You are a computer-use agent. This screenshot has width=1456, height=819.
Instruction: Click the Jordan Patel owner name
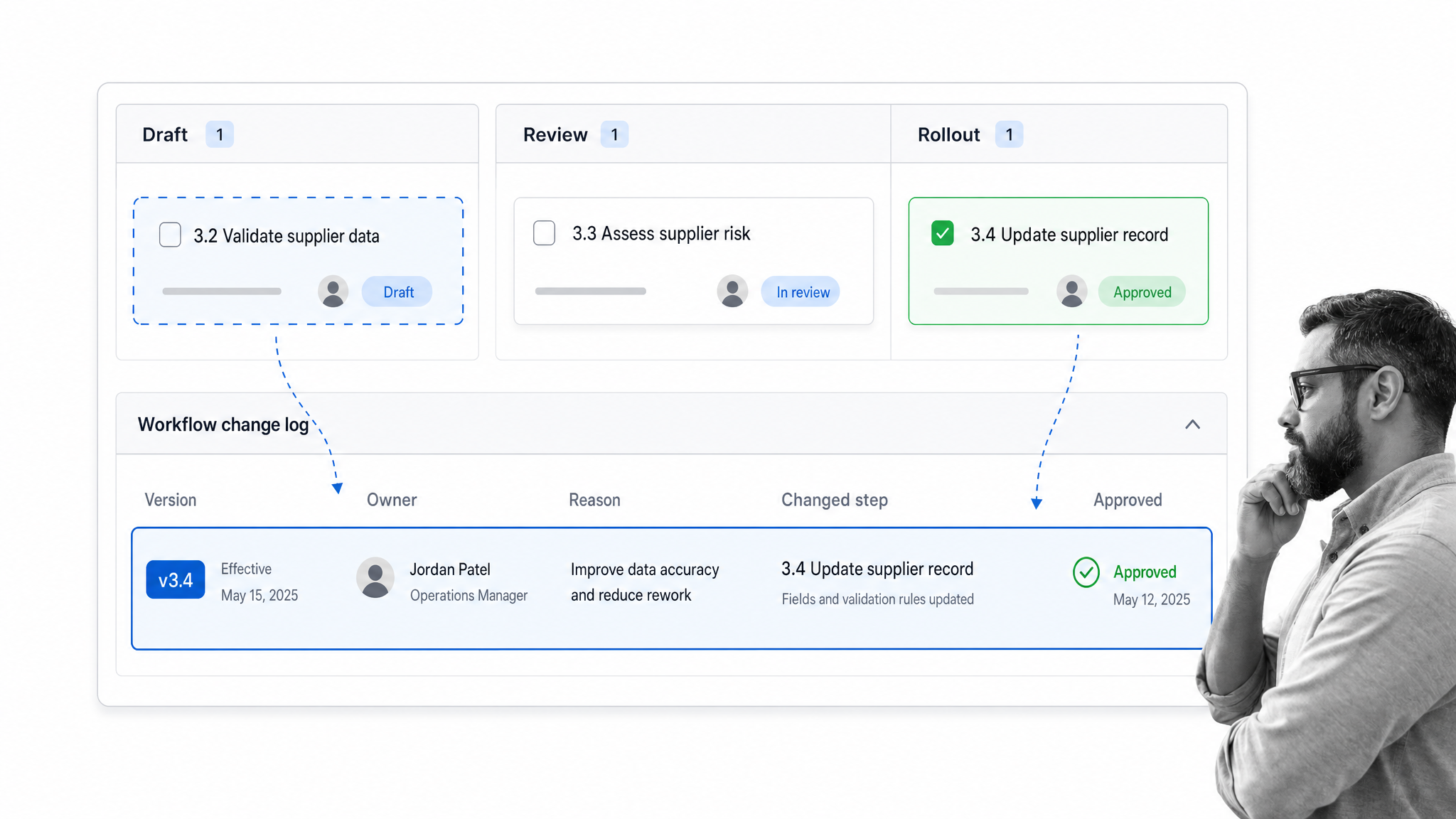click(450, 569)
